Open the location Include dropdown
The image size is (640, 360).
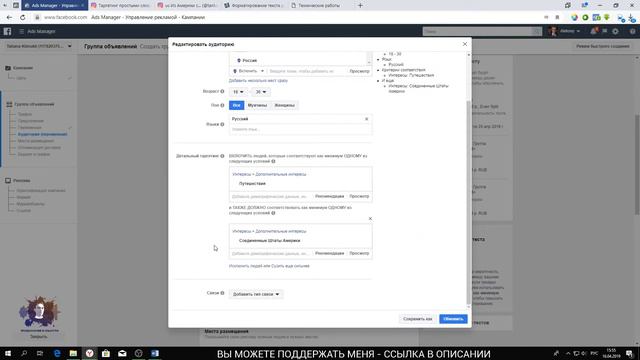click(x=248, y=71)
